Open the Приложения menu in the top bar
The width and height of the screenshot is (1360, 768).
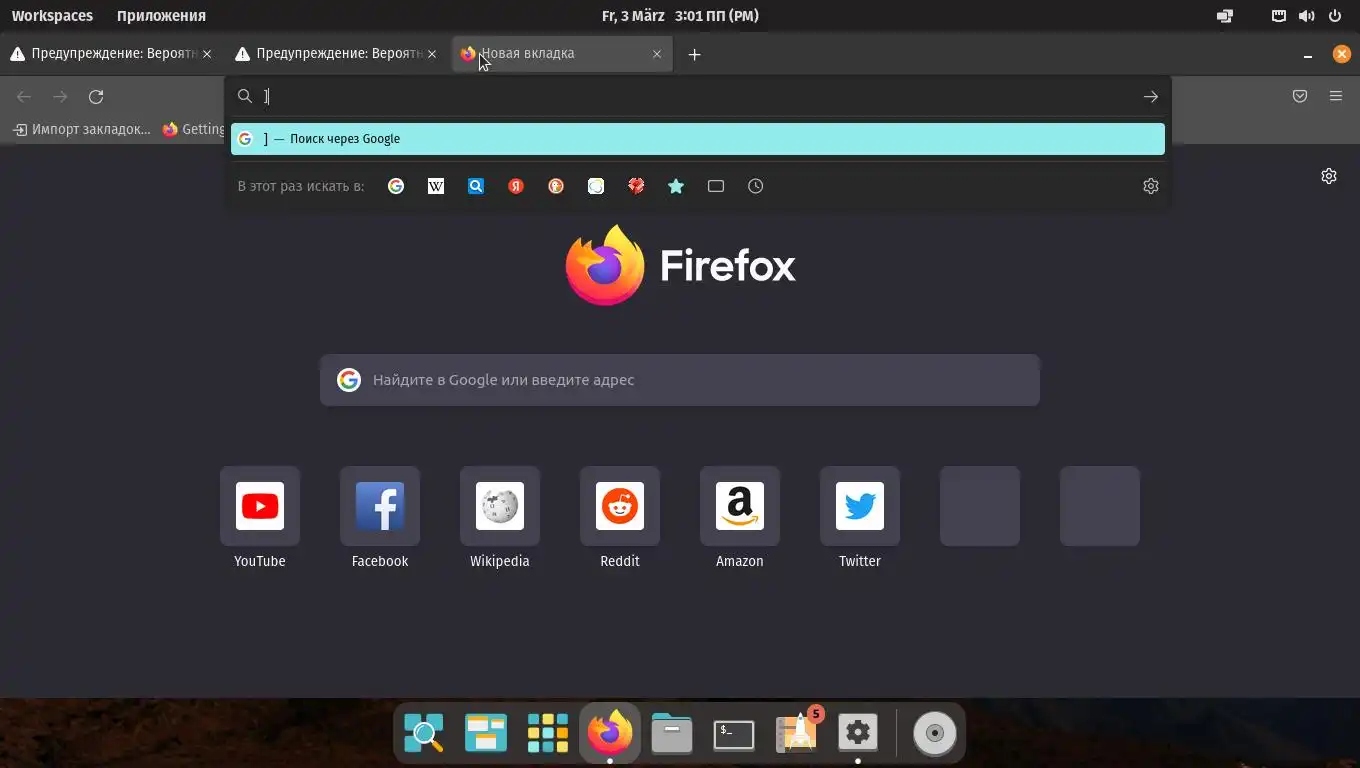[161, 15]
